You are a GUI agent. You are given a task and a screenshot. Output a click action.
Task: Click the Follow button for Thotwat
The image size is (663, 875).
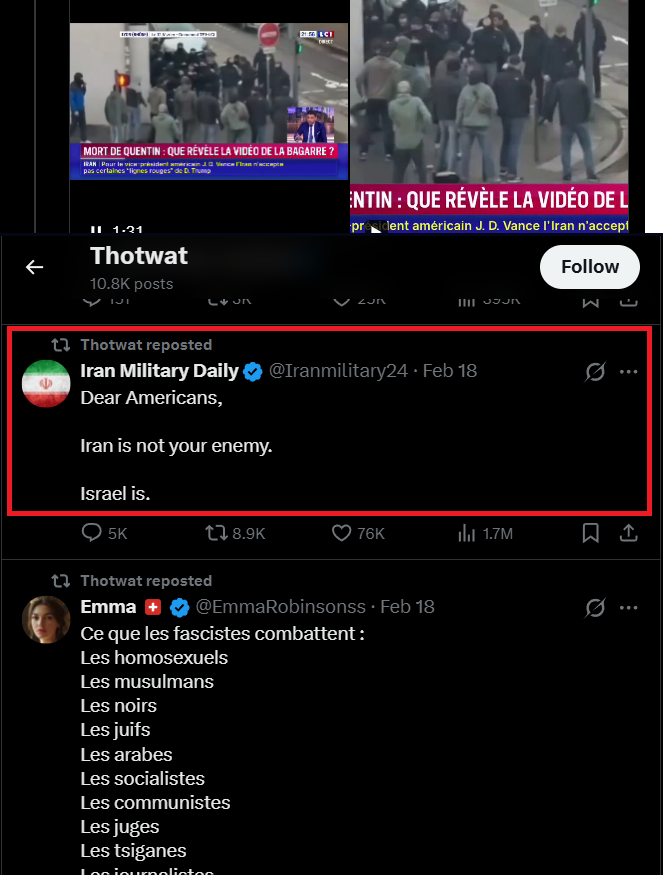[589, 266]
